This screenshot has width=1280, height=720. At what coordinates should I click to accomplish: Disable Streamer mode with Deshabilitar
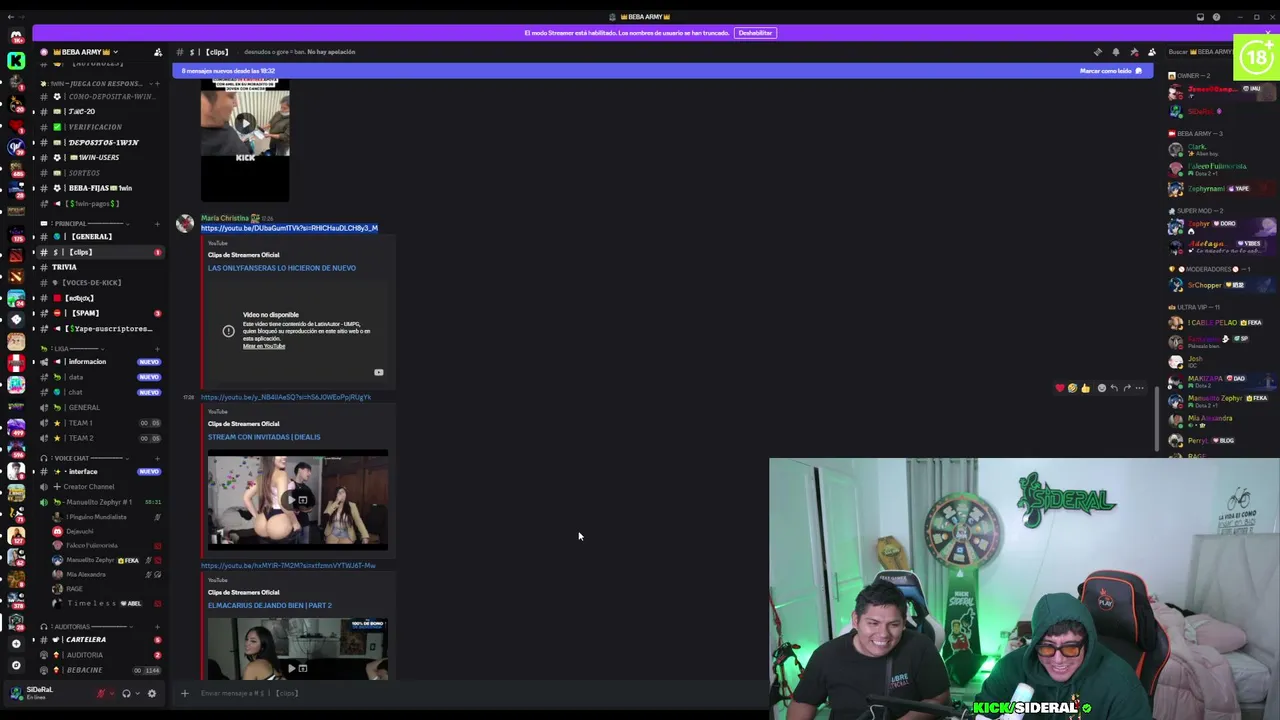(755, 33)
